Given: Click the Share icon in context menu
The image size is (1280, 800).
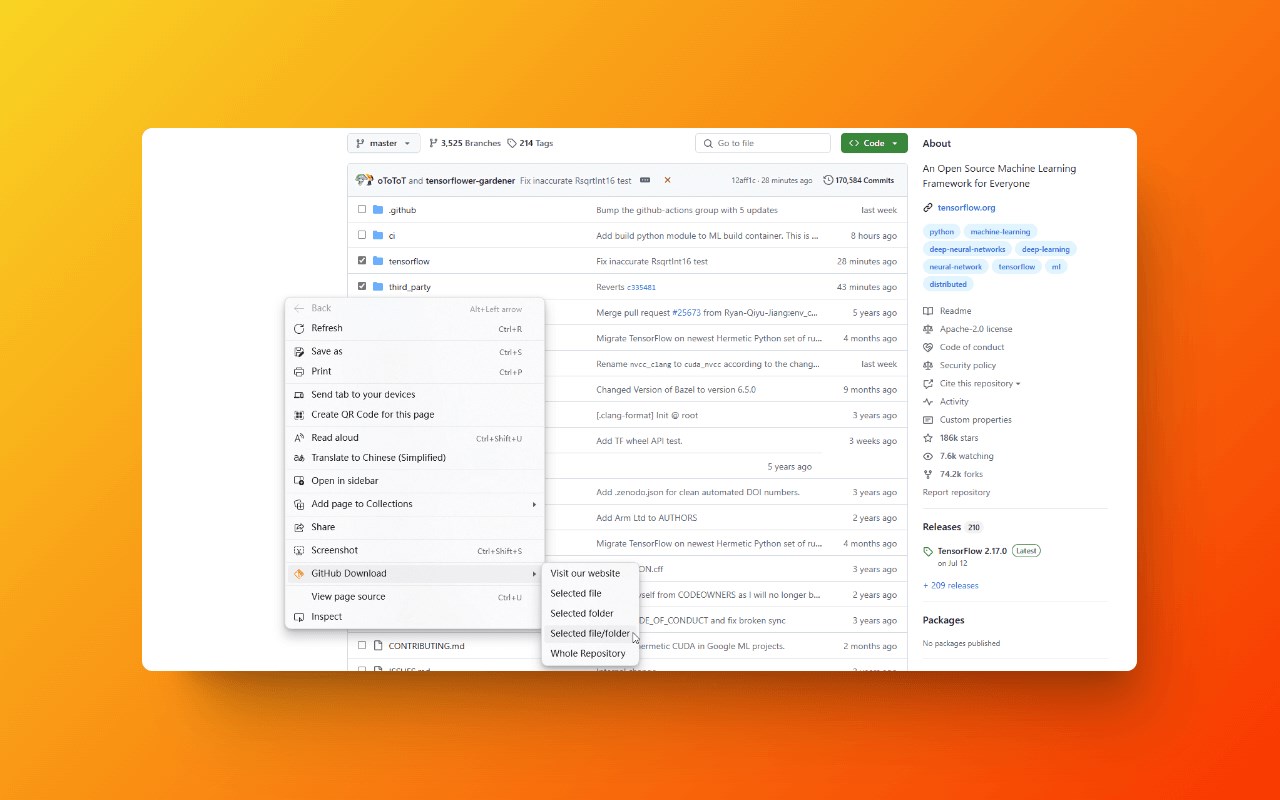Looking at the screenshot, I should 299,527.
